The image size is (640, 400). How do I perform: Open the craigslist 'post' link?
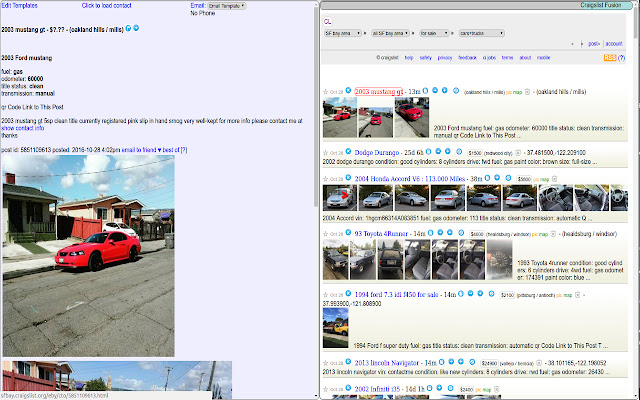pyautogui.click(x=594, y=44)
